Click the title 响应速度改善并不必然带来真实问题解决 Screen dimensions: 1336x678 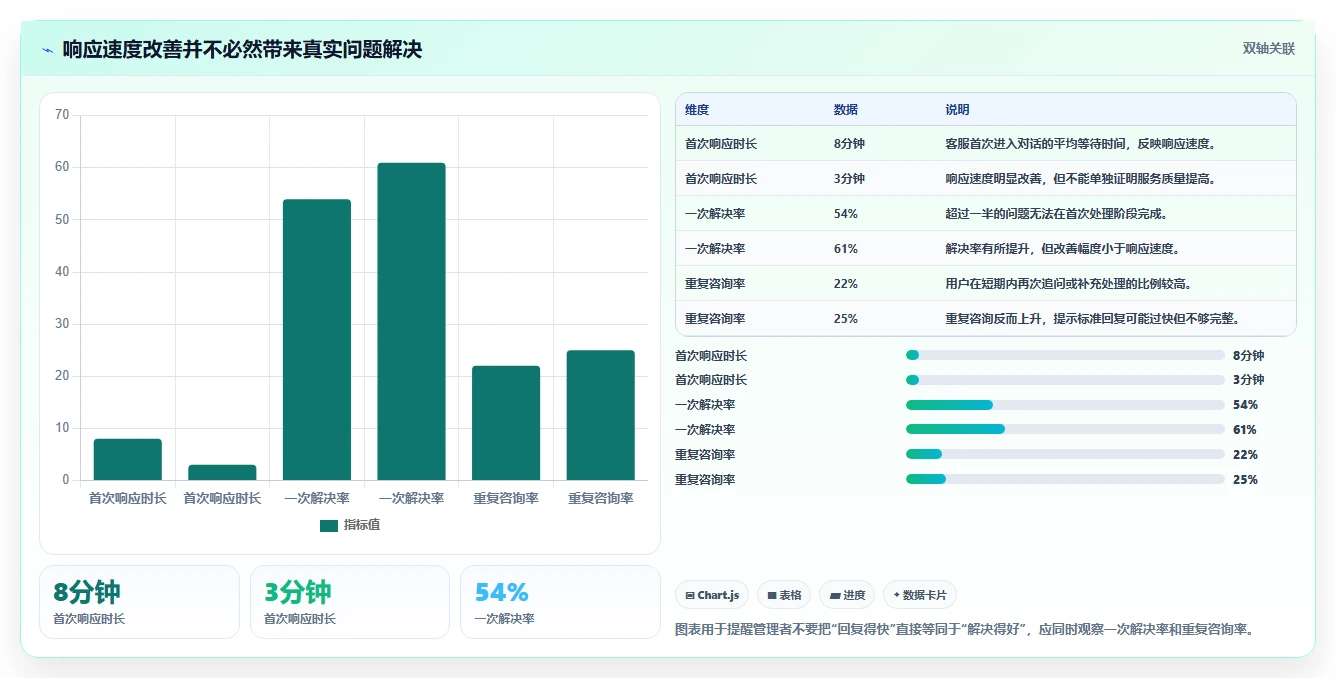242,49
